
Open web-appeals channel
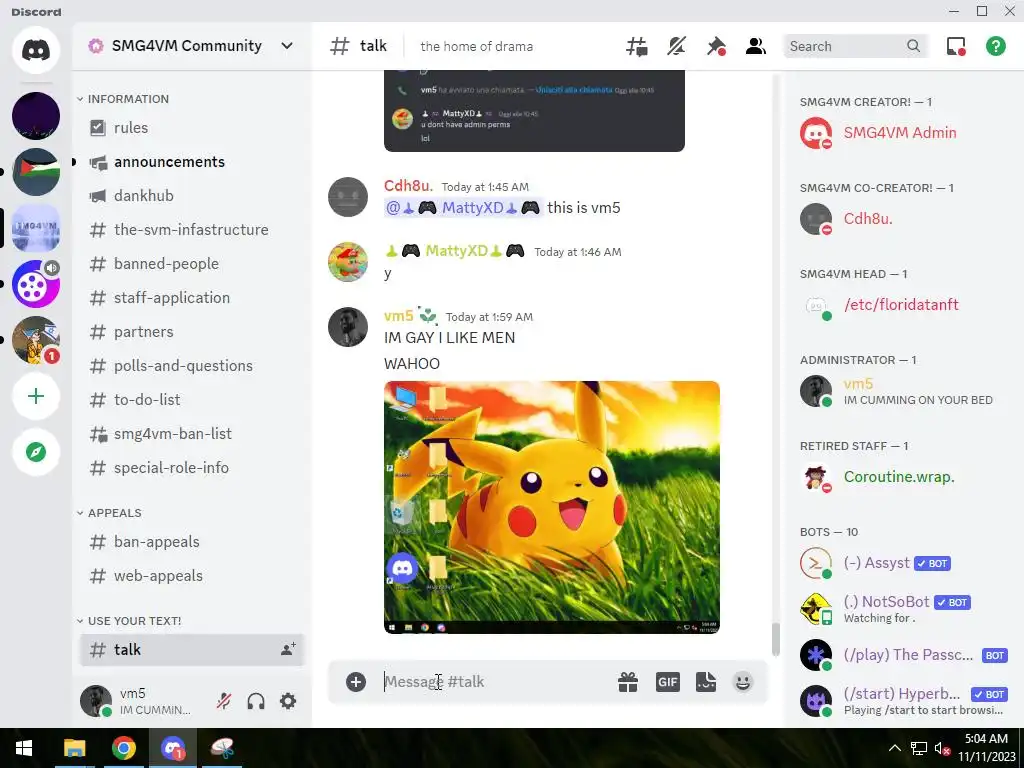click(191, 576)
